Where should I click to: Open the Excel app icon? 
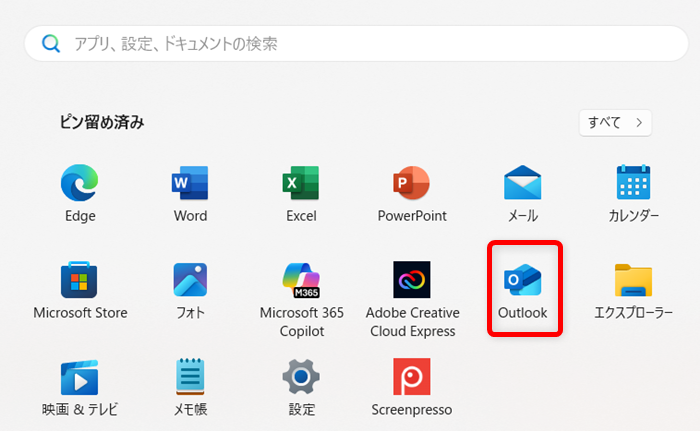(301, 185)
